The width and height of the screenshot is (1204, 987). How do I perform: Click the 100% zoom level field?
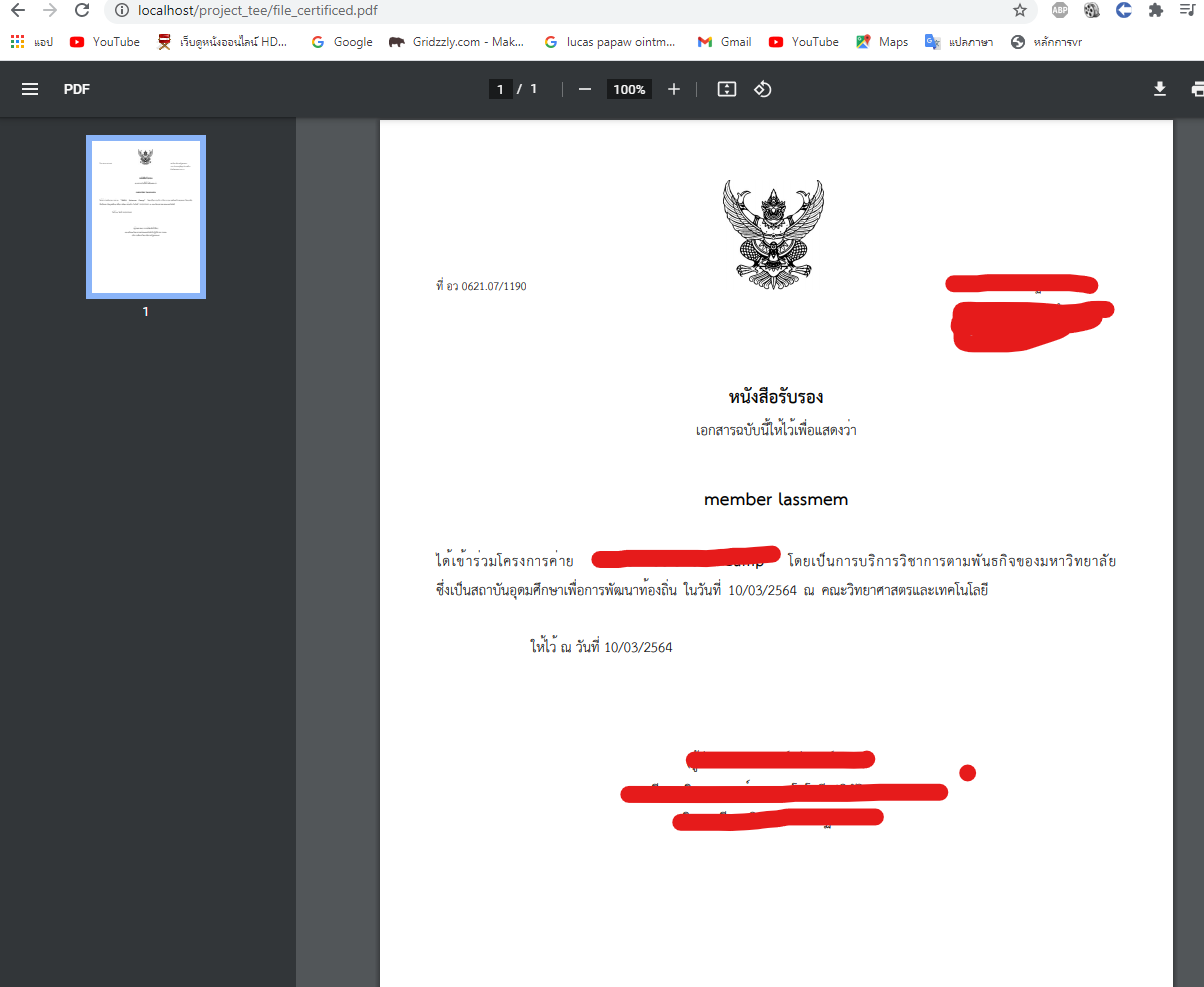tap(629, 89)
